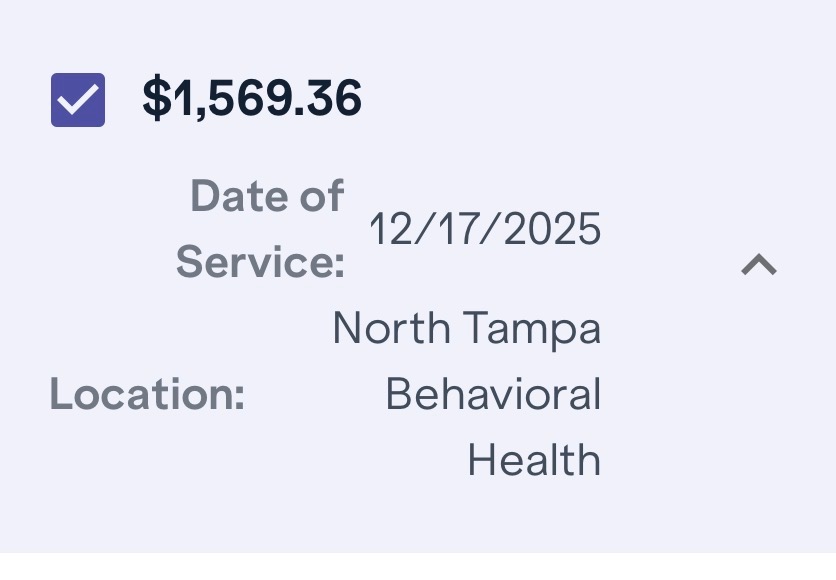This screenshot has height=580, width=836.
Task: Click the Date of Service label
Action: click(260, 229)
